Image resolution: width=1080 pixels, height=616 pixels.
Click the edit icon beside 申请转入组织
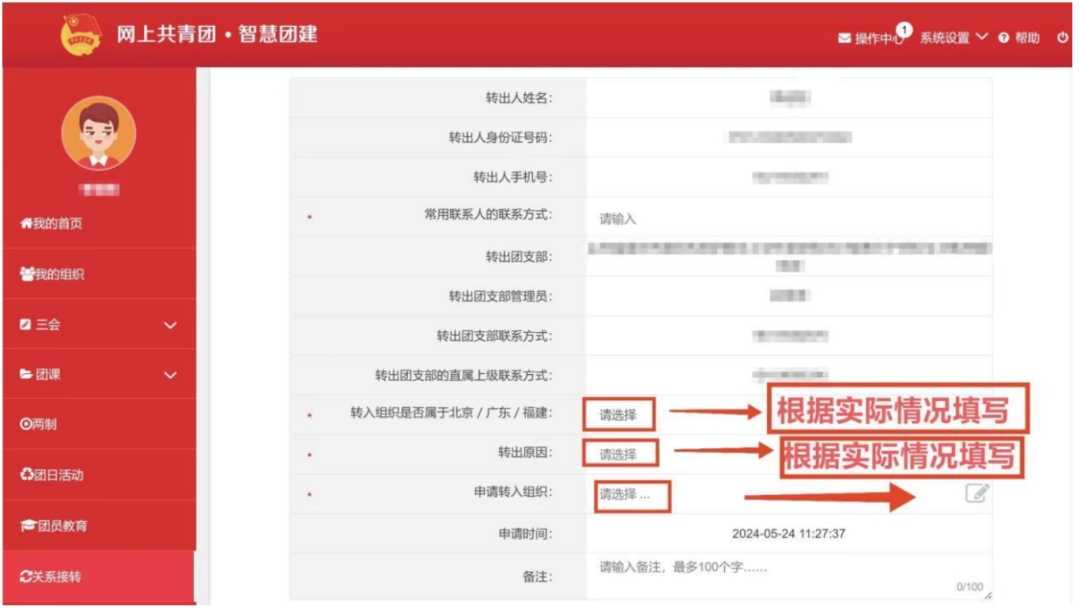pyautogui.click(x=976, y=493)
